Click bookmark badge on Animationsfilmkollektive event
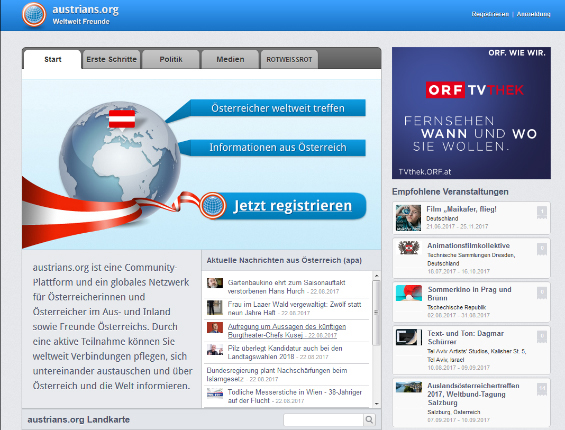 [542, 249]
